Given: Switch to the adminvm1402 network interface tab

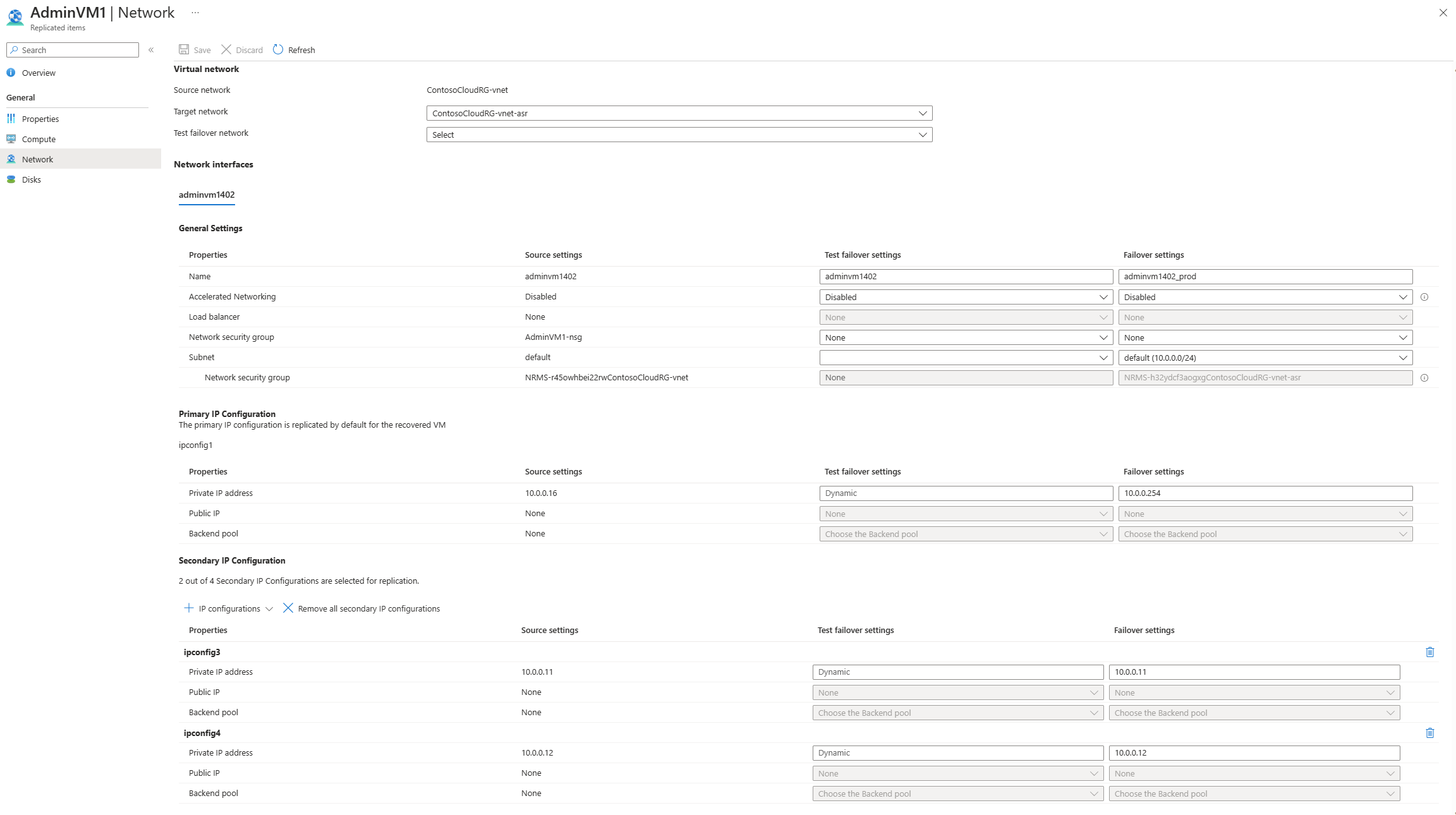Looking at the screenshot, I should [x=206, y=194].
